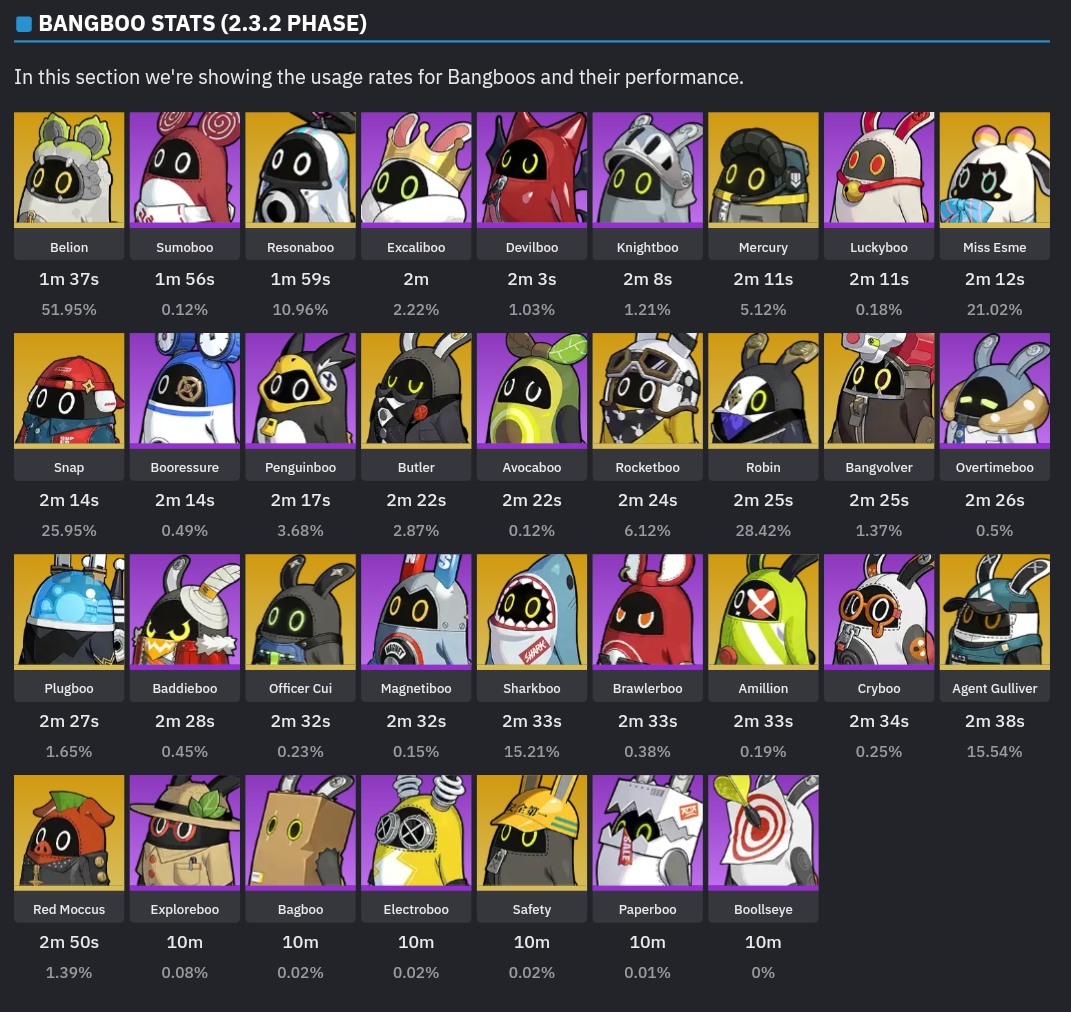Open the Boollseye target portrait
The image size is (1071, 1012).
763,832
